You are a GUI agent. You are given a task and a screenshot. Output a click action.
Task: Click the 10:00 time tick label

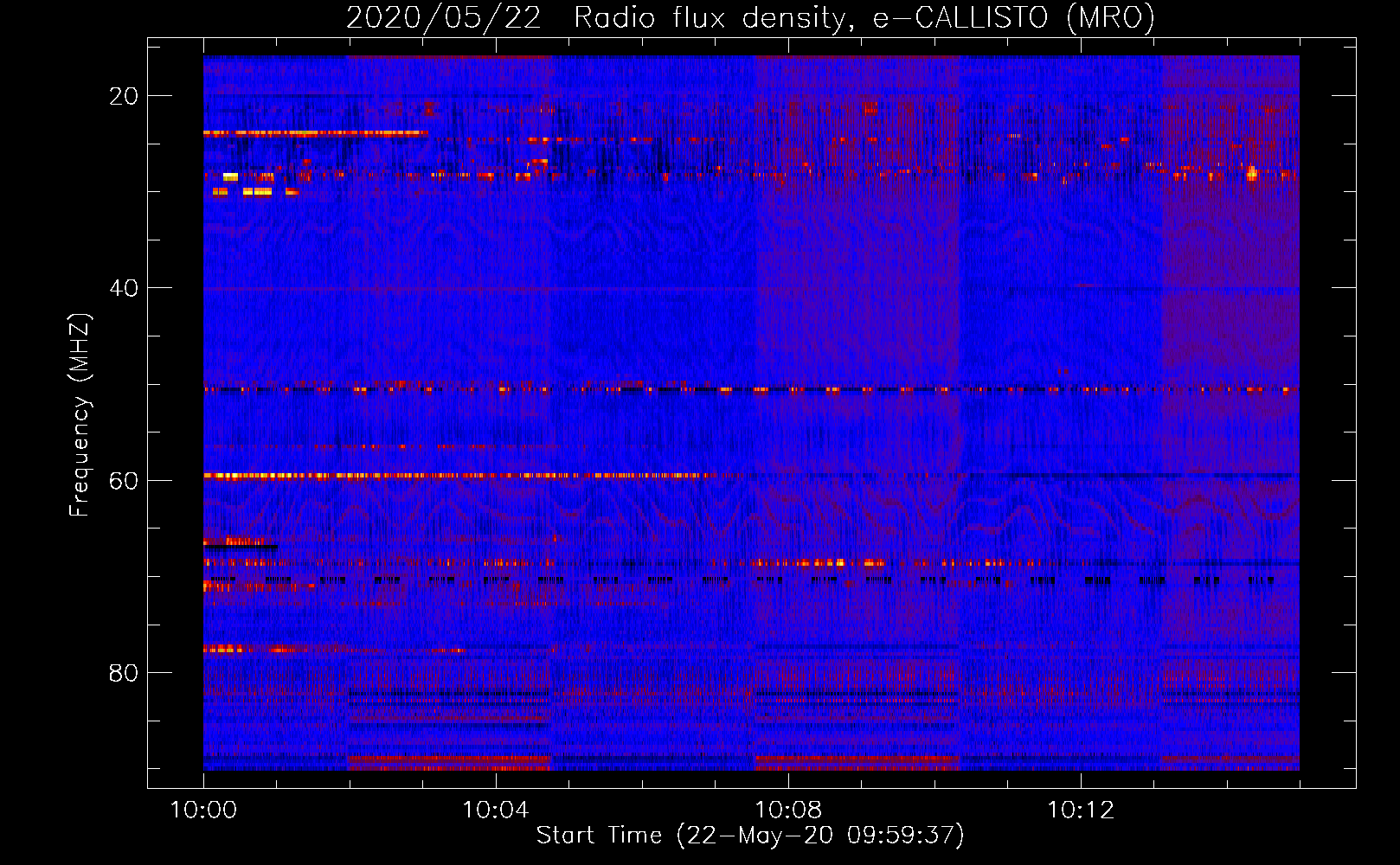(x=203, y=811)
